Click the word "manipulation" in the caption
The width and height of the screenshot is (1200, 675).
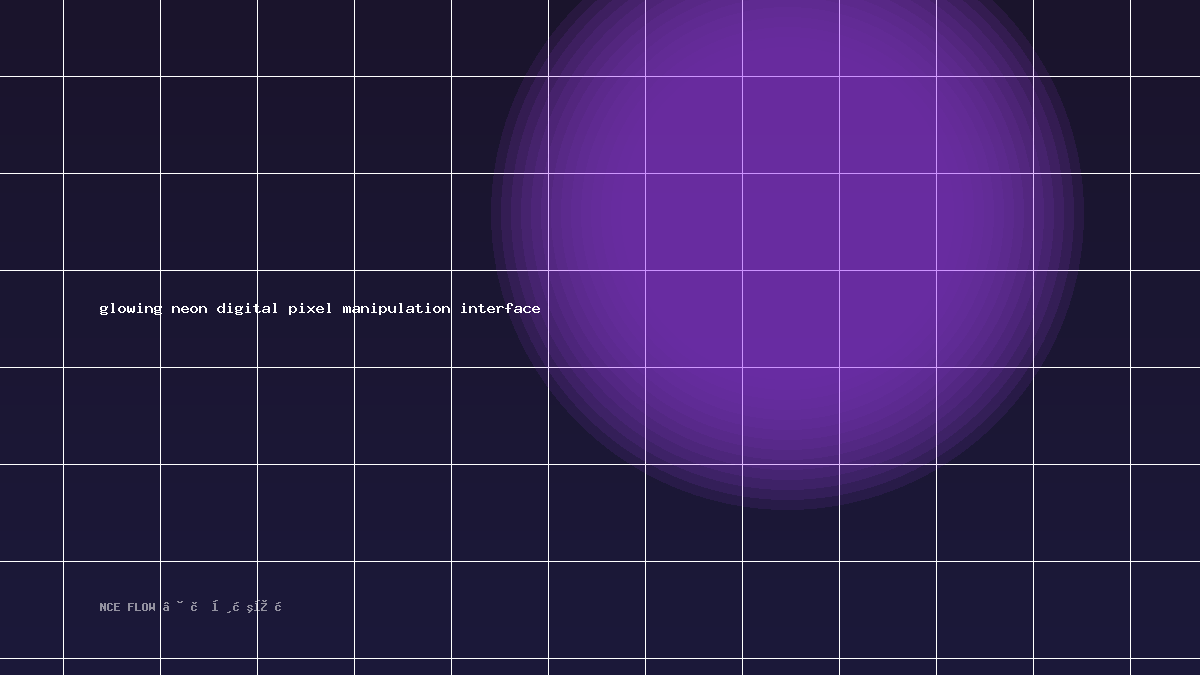tap(396, 309)
